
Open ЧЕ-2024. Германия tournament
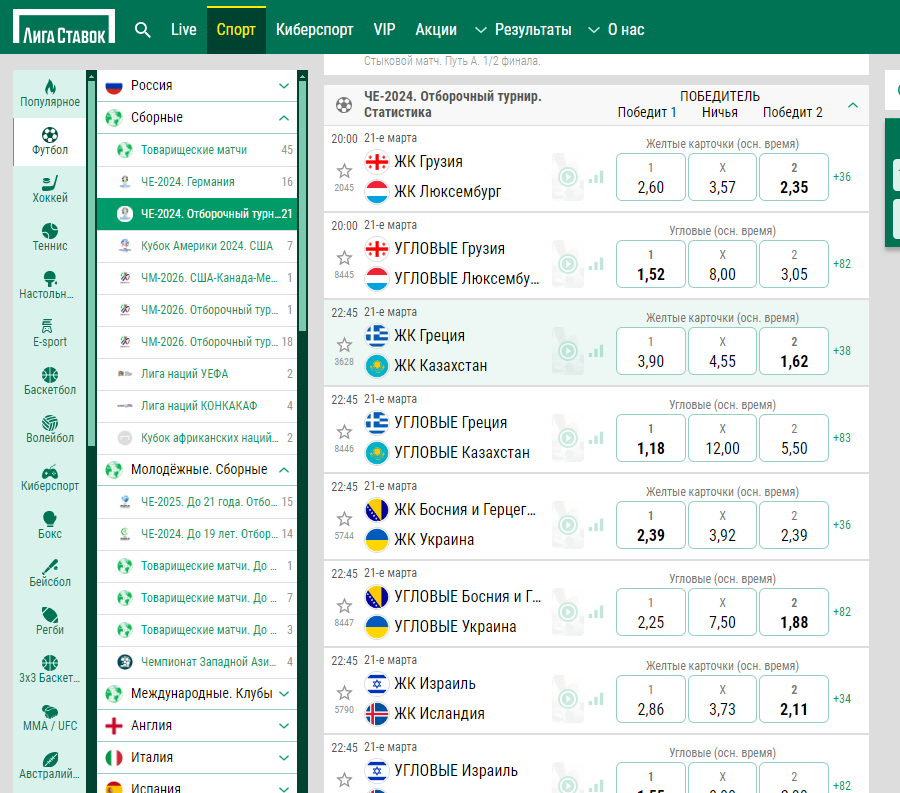197,182
